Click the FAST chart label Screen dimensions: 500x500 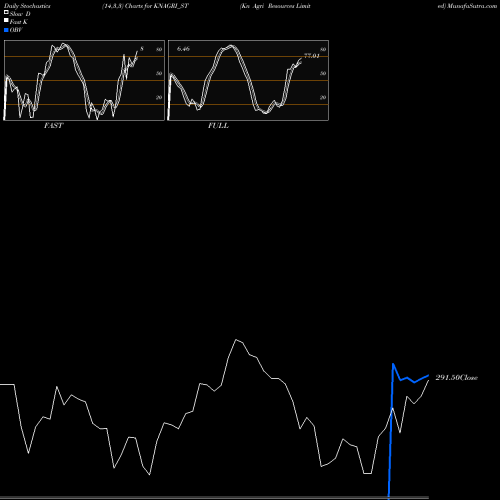[x=53, y=126]
